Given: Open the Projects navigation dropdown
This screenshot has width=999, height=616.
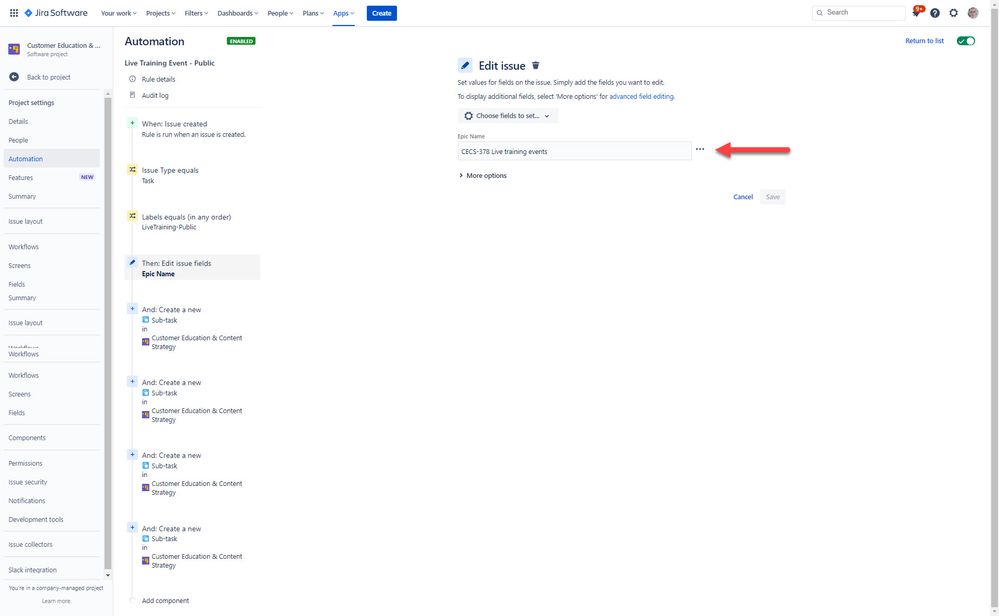Looking at the screenshot, I should [159, 13].
